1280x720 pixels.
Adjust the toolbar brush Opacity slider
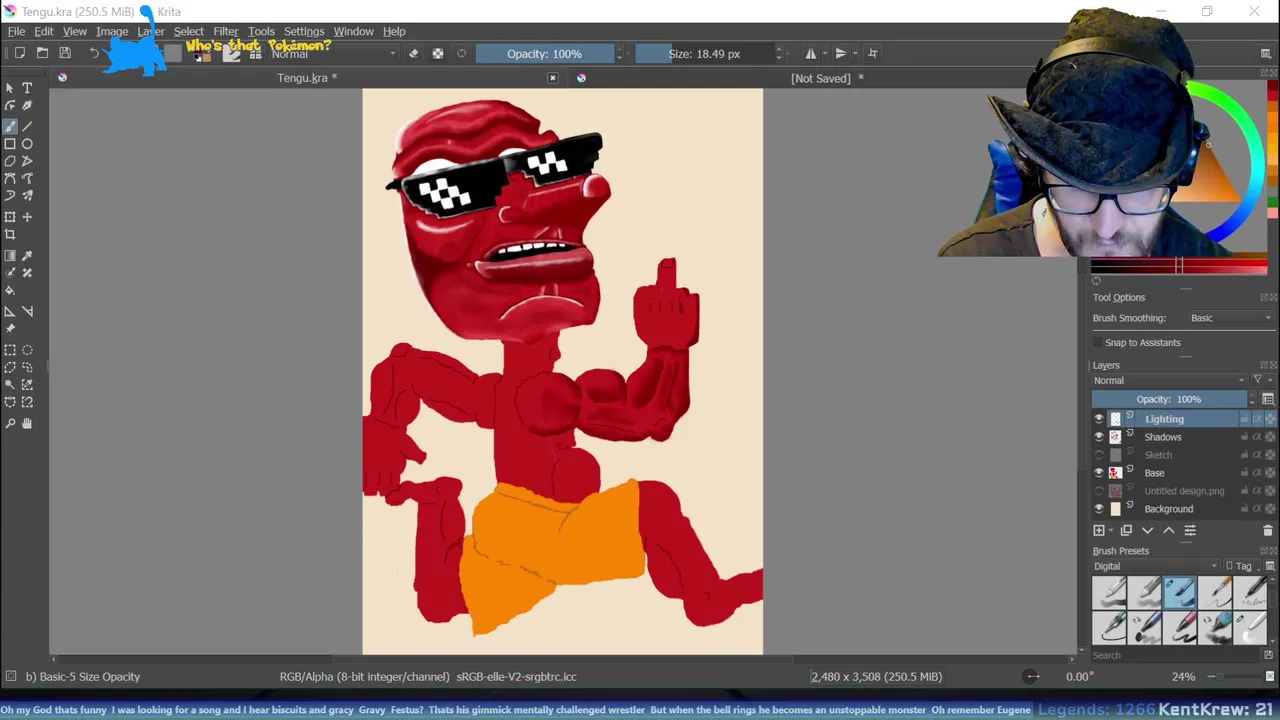click(x=544, y=54)
